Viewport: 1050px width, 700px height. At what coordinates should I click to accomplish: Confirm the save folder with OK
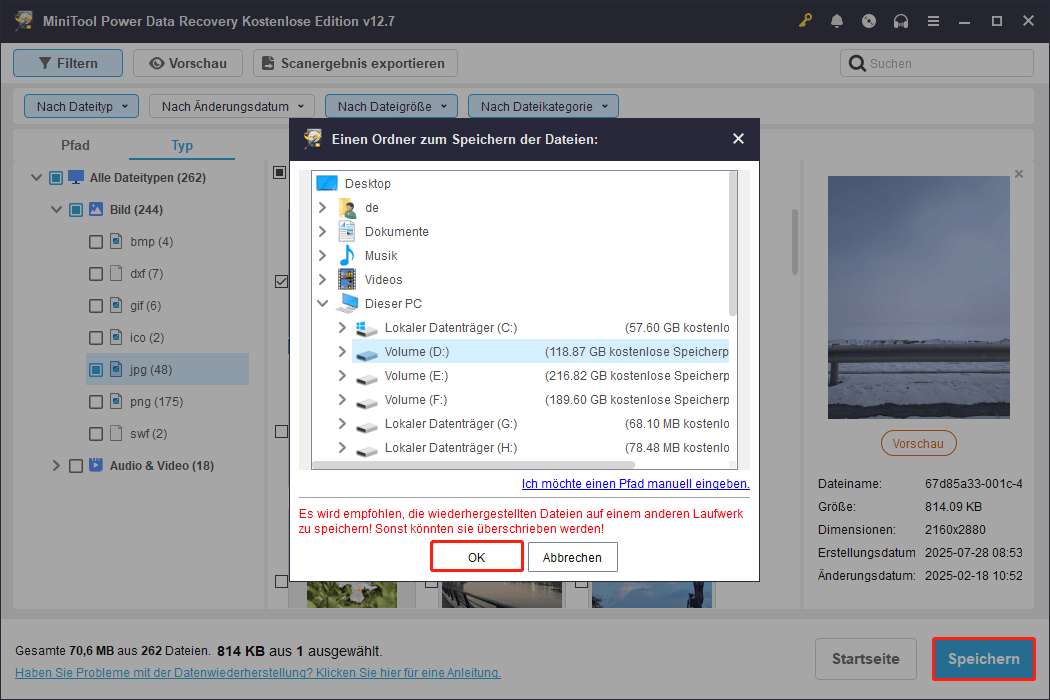(x=476, y=556)
